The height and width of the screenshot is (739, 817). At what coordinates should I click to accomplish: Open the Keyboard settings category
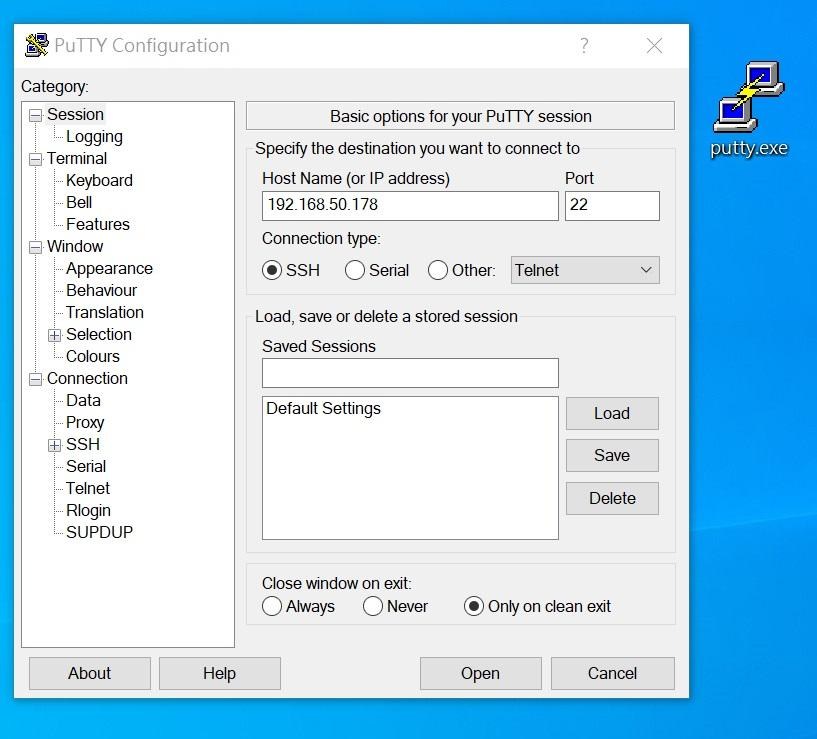click(x=100, y=180)
